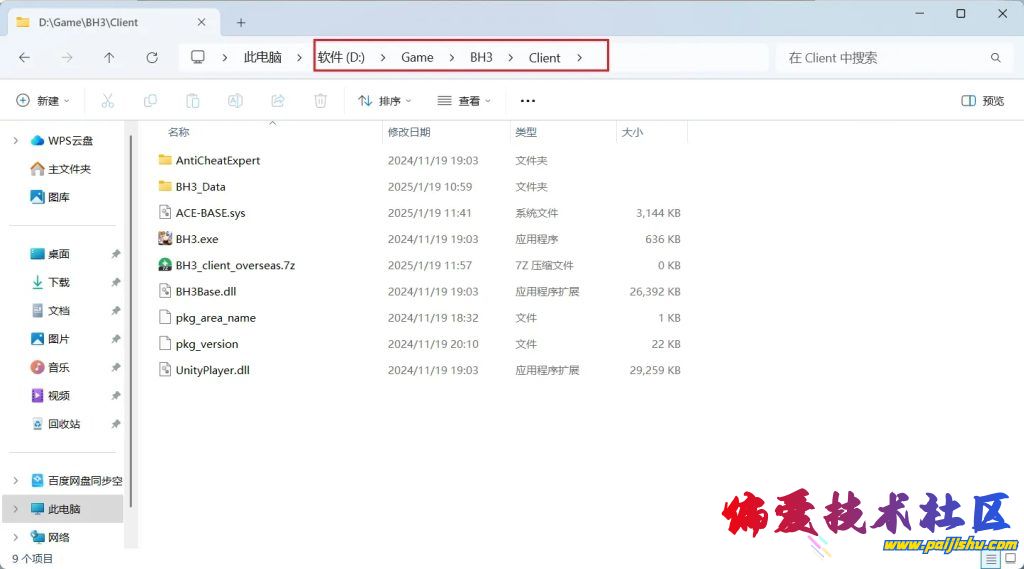Viewport: 1024px width, 569px height.
Task: Open 下载 (Downloads) in sidebar
Action: [59, 283]
